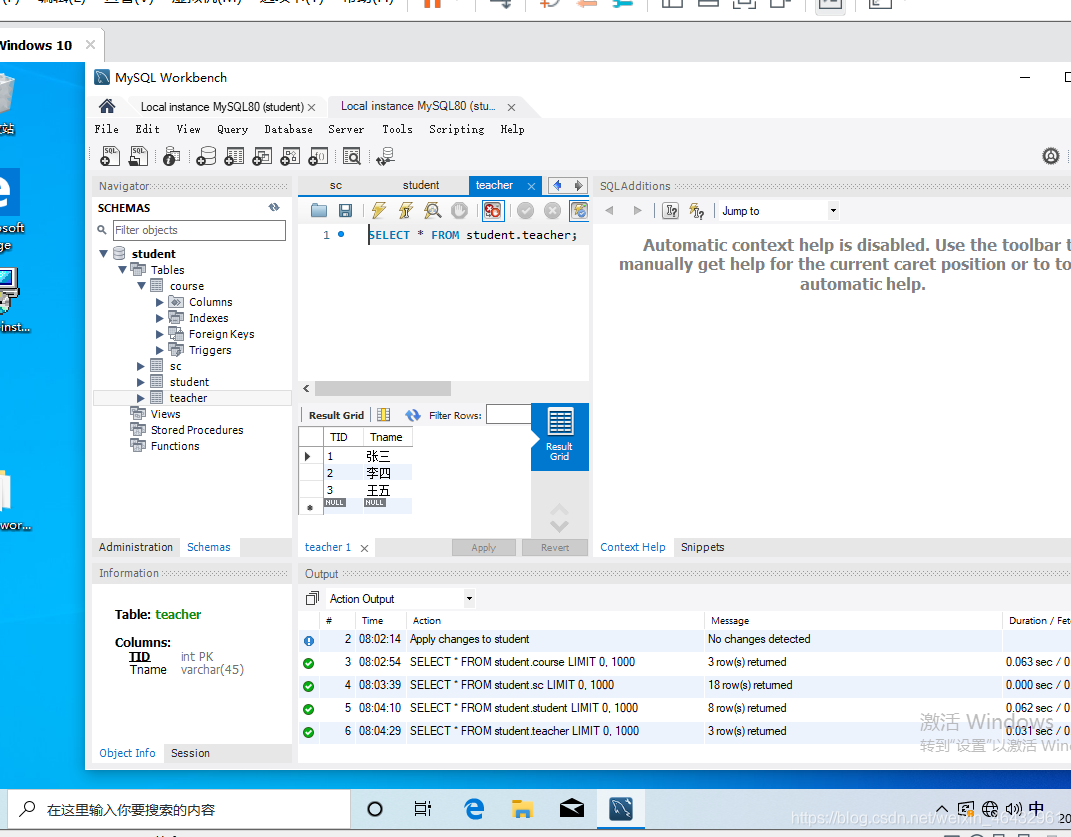
Task: Expand the Indexes node
Action: pyautogui.click(x=160, y=318)
